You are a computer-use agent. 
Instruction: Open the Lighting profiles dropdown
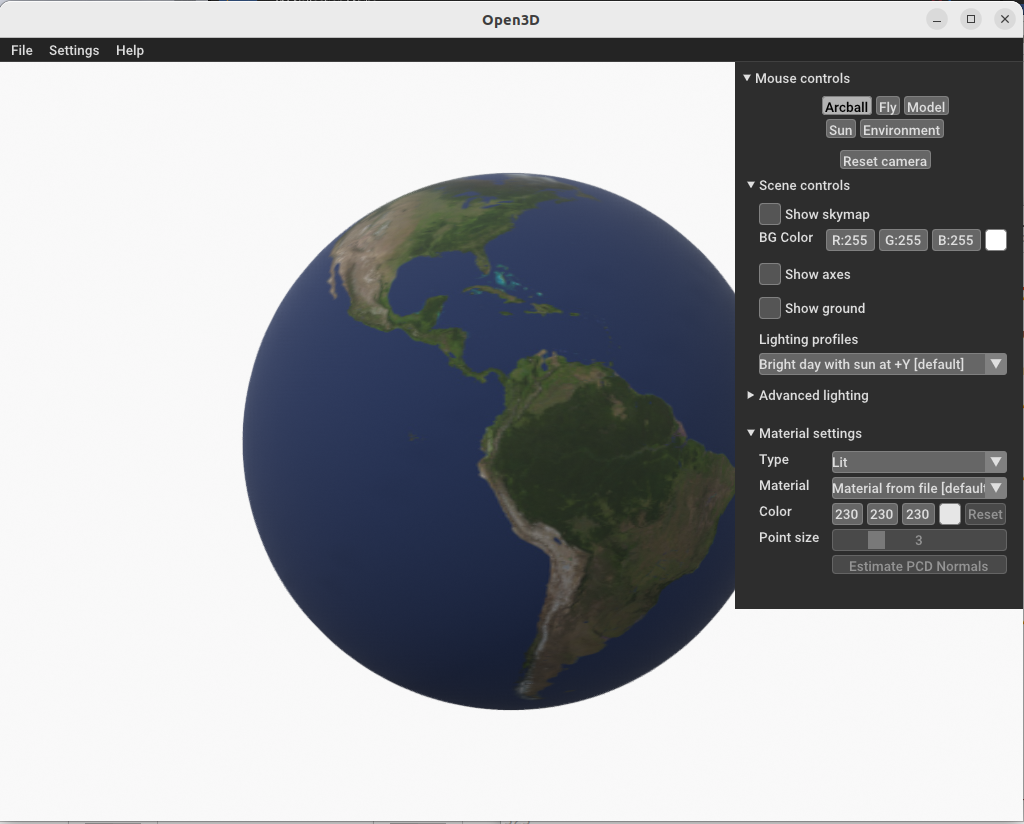[x=882, y=364]
